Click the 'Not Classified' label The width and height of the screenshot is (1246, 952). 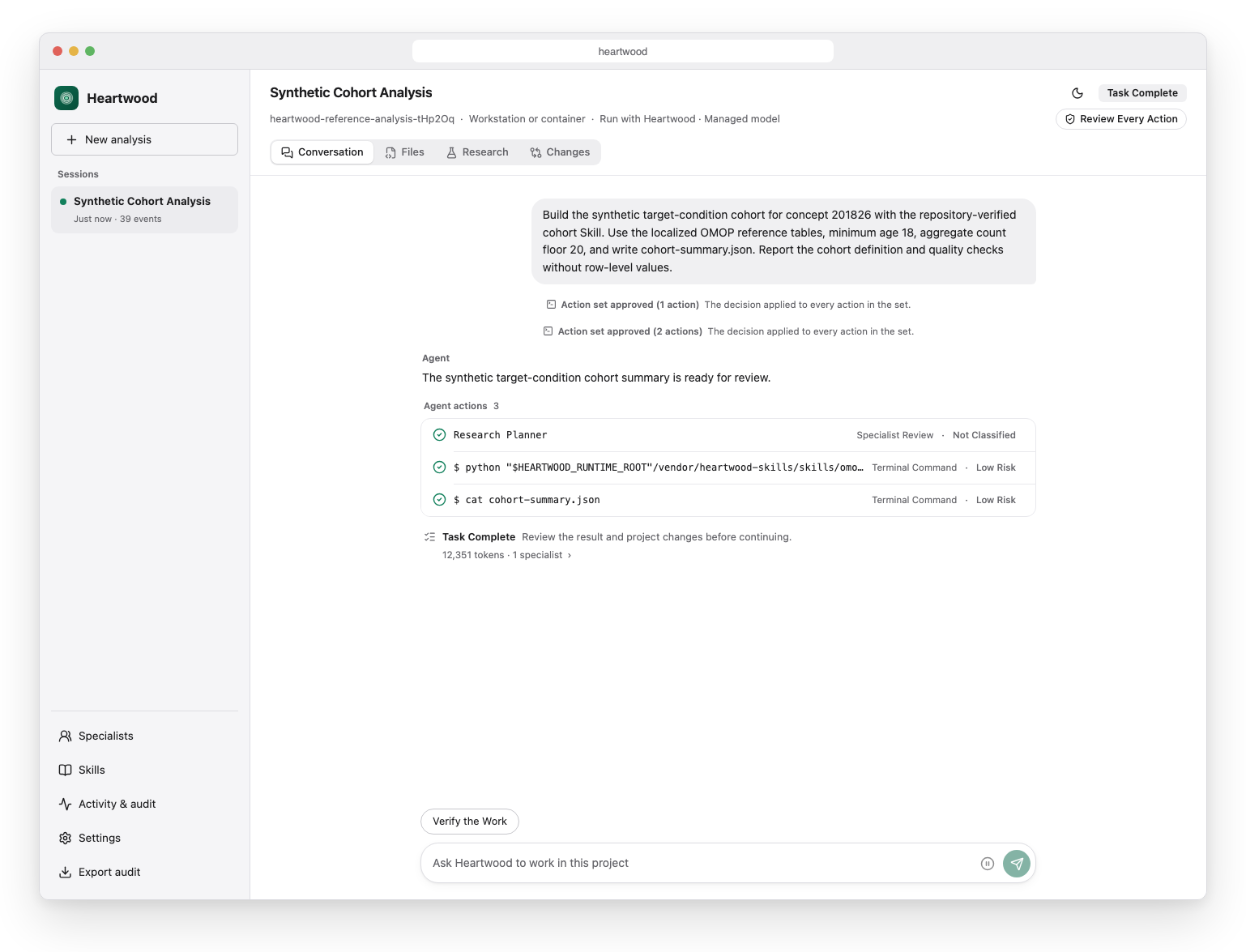pos(984,435)
